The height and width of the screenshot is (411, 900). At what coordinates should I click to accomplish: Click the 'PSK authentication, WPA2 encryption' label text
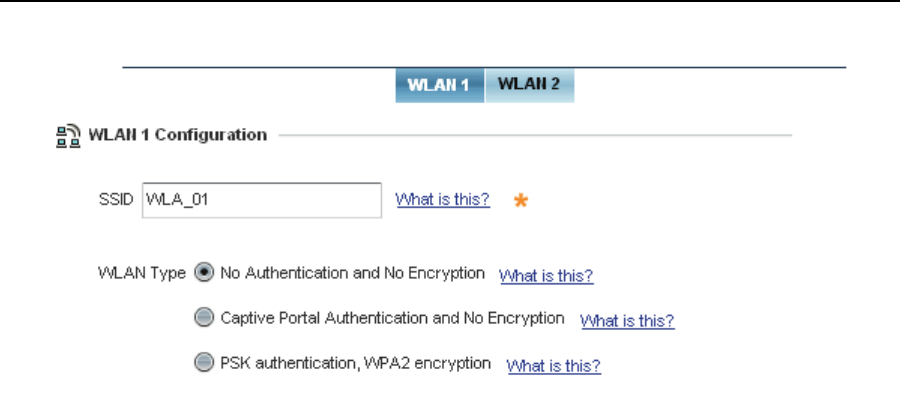(x=356, y=363)
